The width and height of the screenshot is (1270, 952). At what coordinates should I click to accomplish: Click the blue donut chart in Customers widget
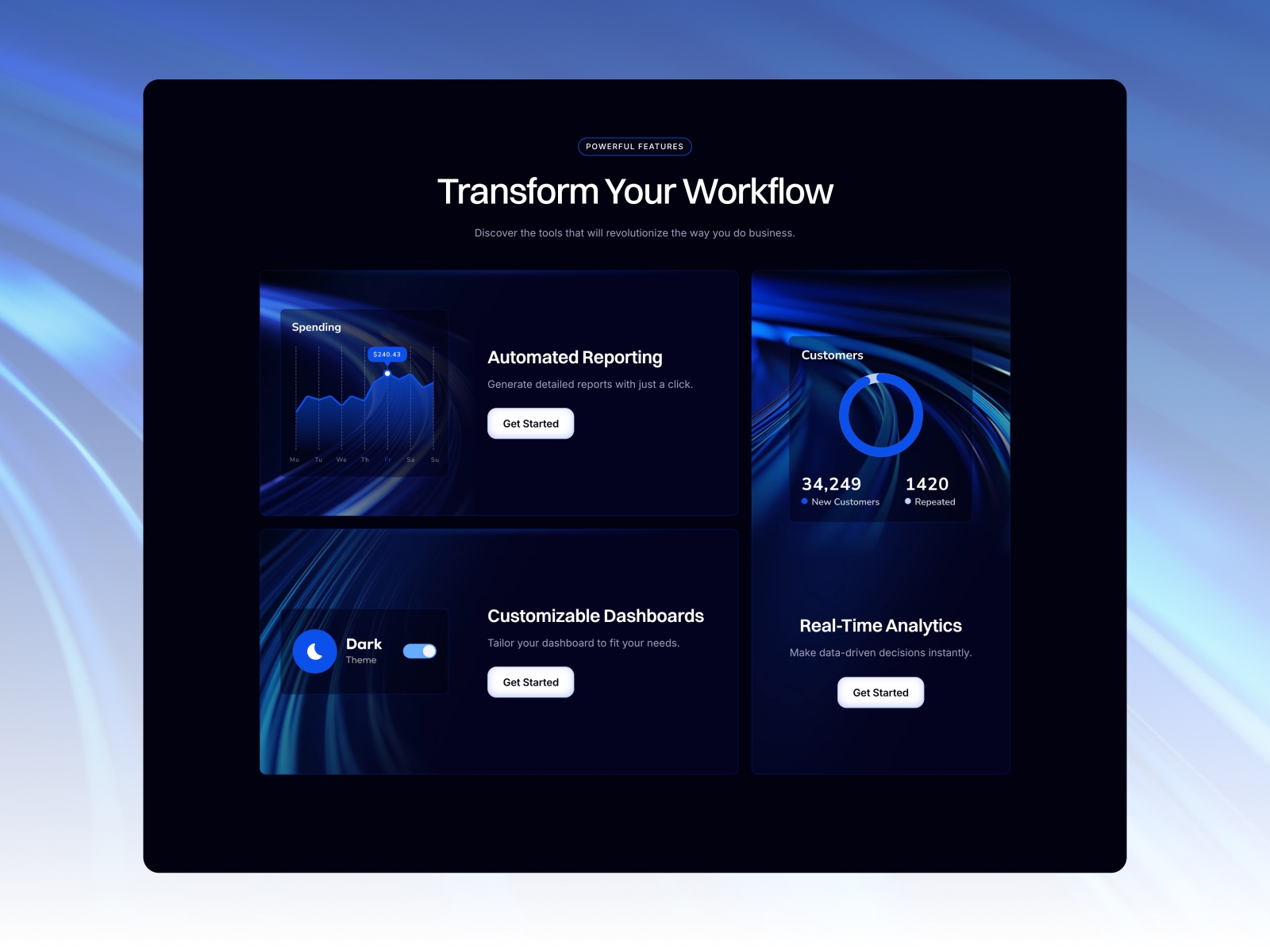(881, 415)
